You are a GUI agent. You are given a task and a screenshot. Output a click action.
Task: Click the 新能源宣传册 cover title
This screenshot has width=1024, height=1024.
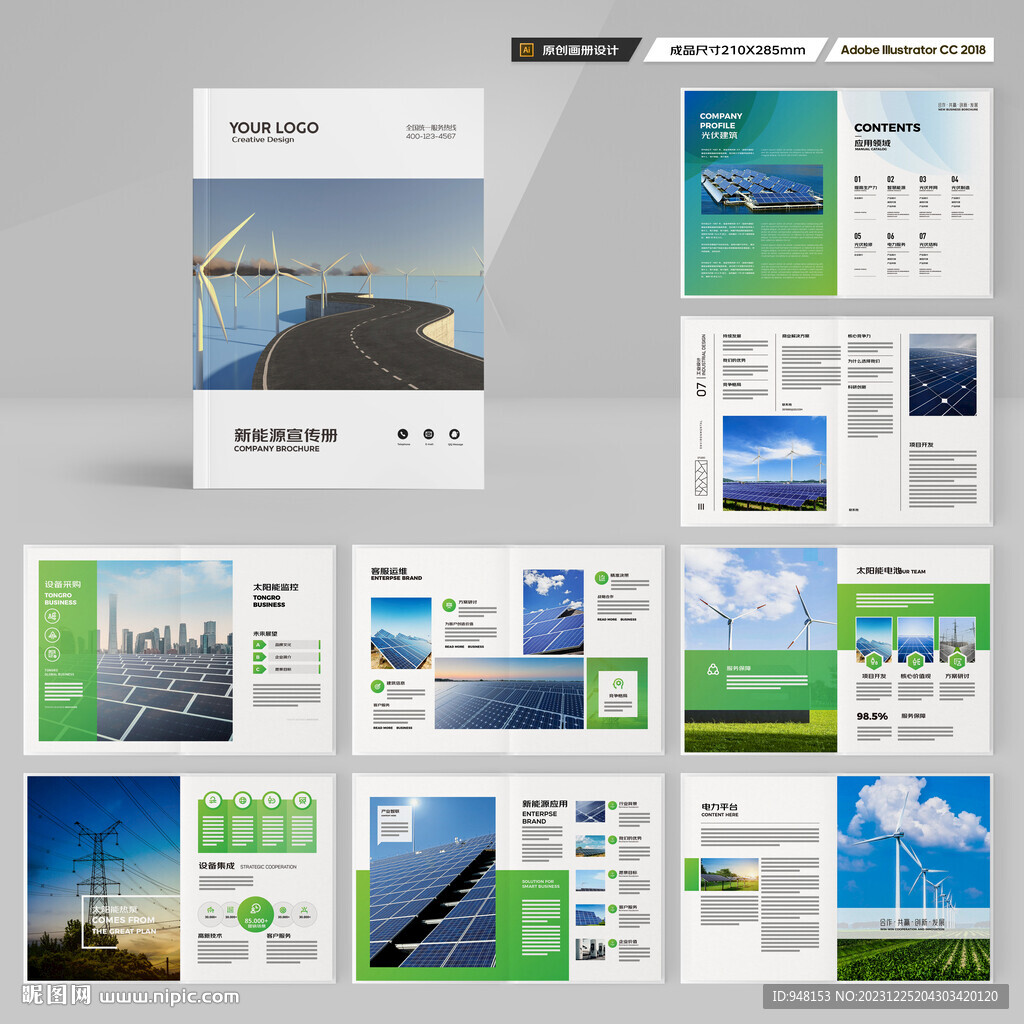pyautogui.click(x=285, y=435)
